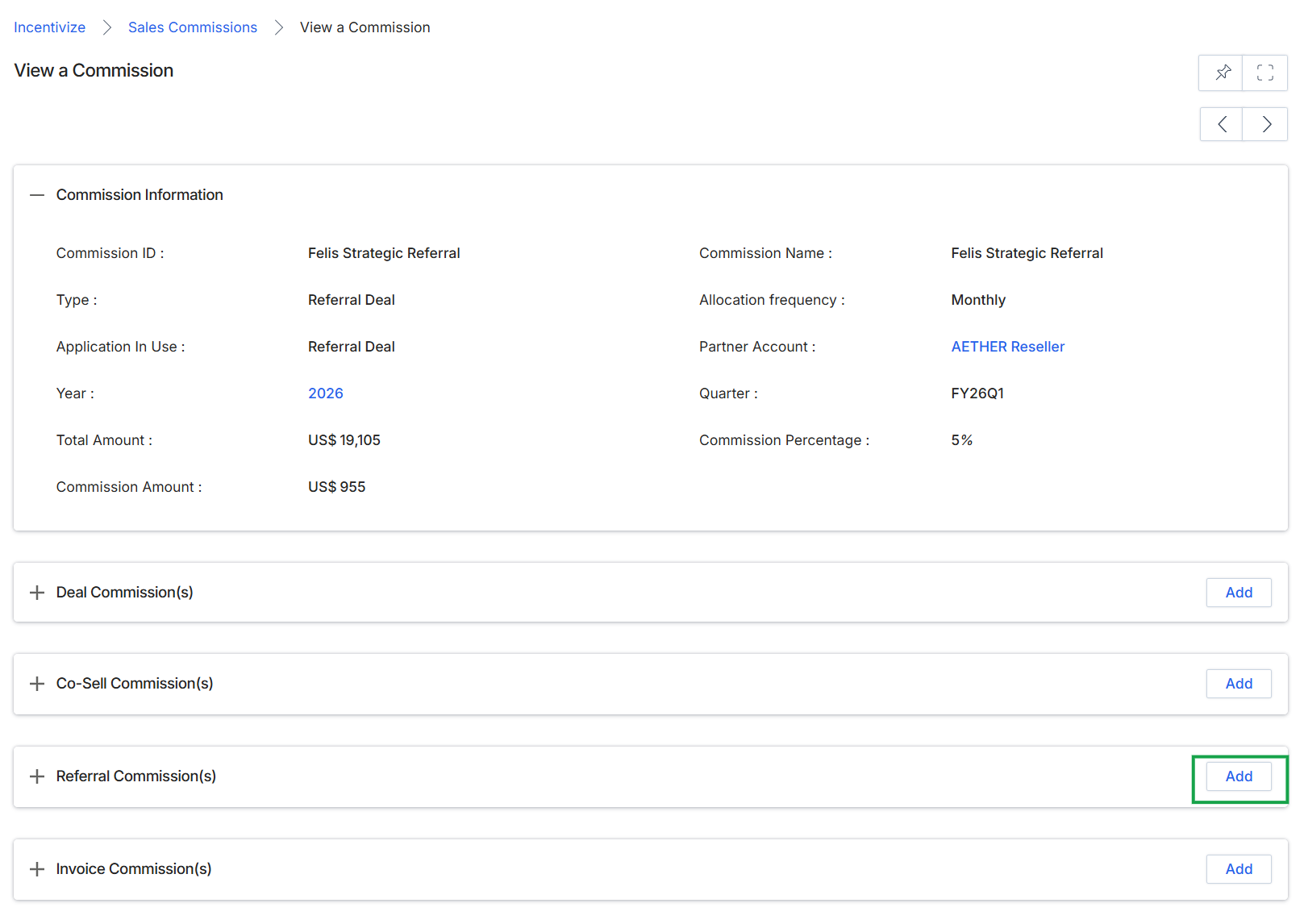
Task: Open the AETHER Reseller partner account
Action: (x=1008, y=347)
